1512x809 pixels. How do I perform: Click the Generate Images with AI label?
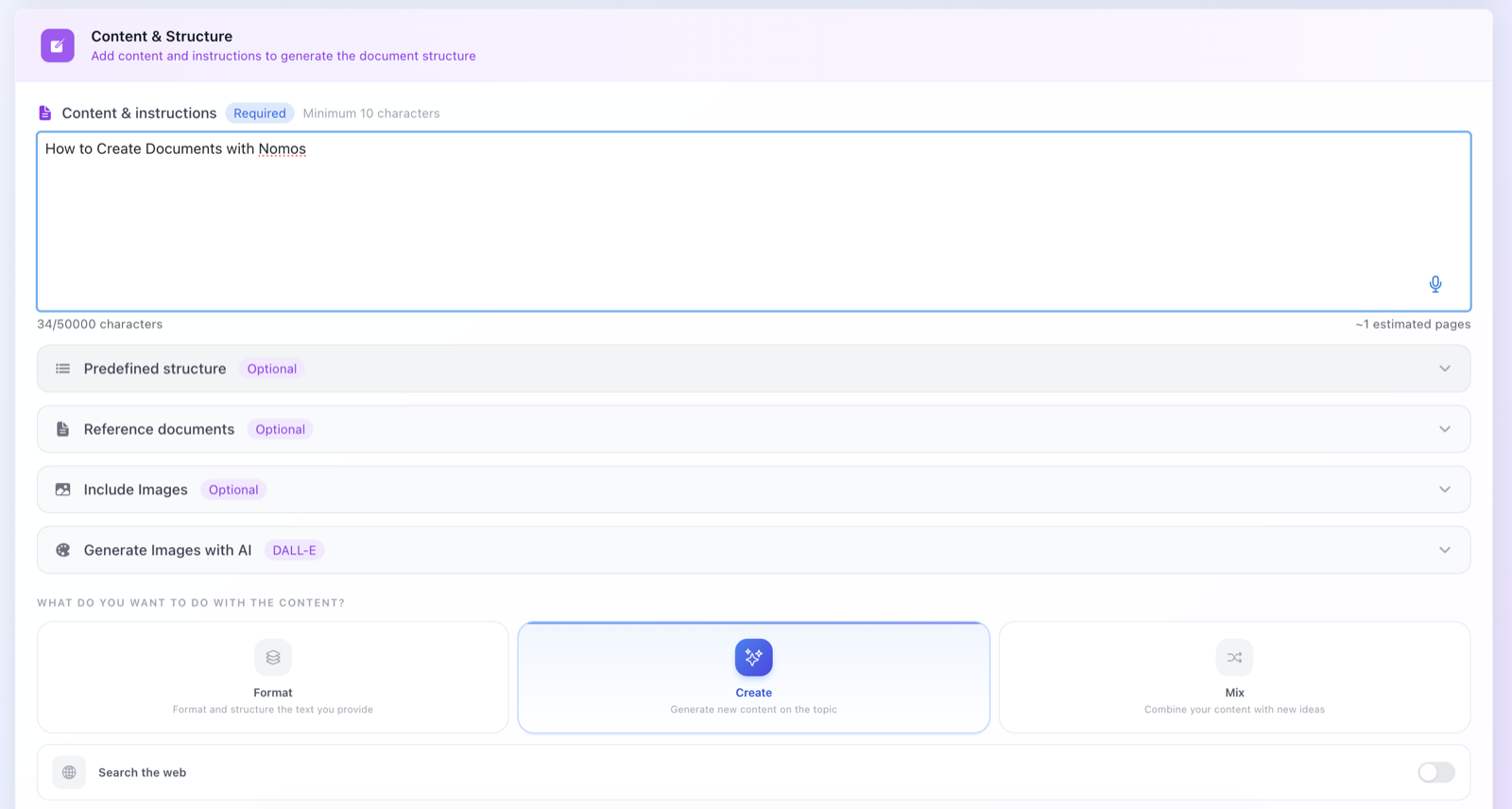pos(168,550)
